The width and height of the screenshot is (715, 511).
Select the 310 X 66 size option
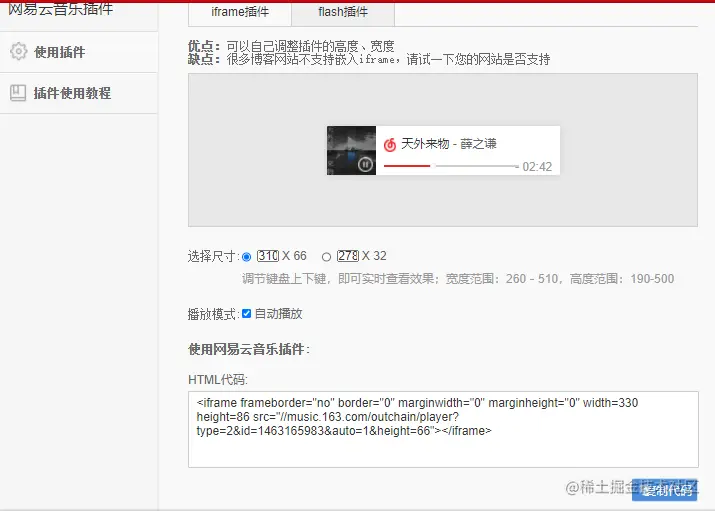(246, 257)
